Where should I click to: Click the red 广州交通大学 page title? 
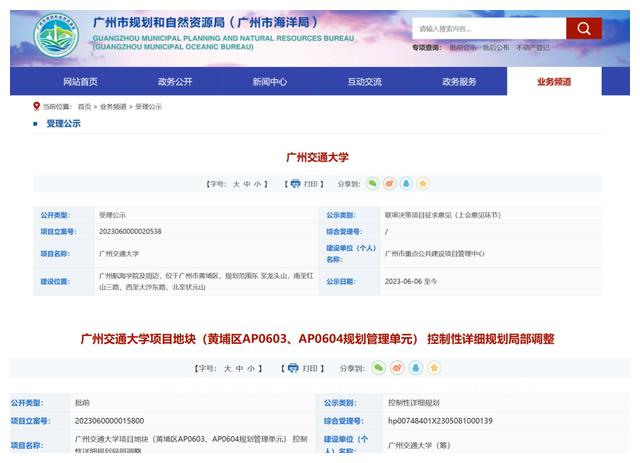coord(318,157)
